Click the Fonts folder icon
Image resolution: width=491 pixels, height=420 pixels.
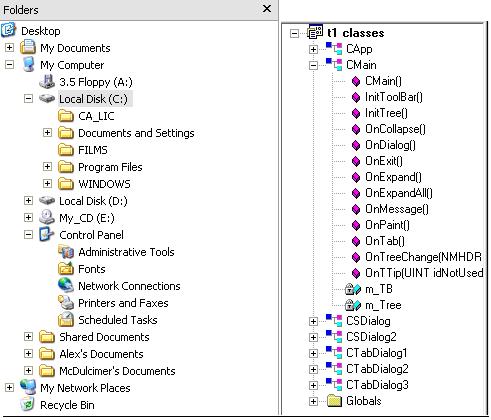click(66, 268)
